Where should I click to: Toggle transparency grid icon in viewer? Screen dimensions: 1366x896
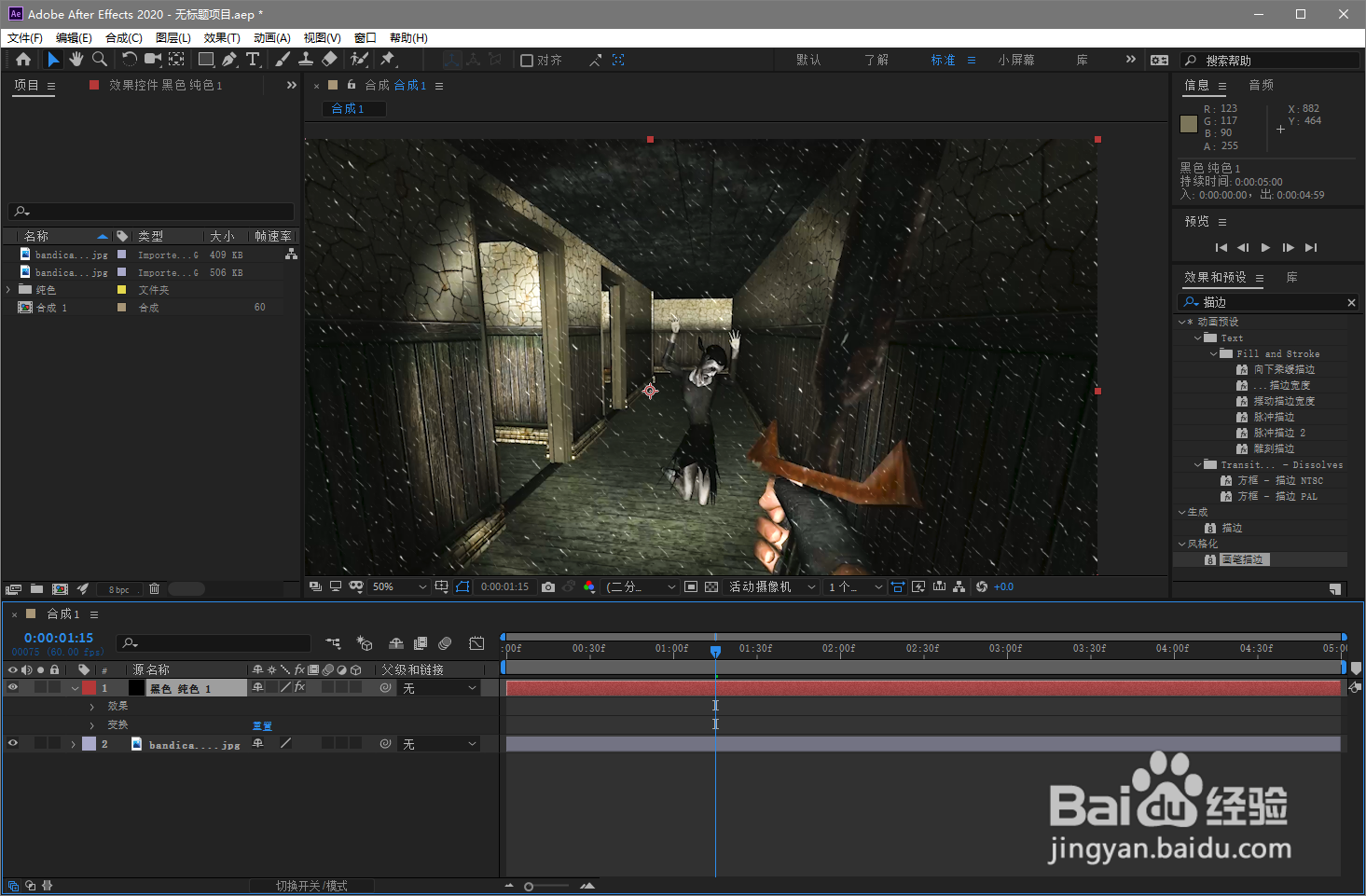pos(711,586)
